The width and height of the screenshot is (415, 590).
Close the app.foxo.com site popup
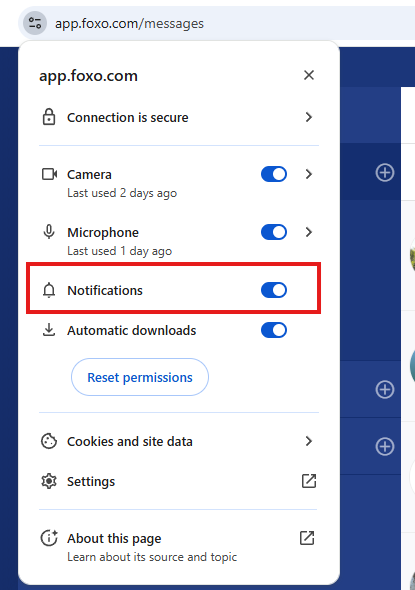pos(309,75)
